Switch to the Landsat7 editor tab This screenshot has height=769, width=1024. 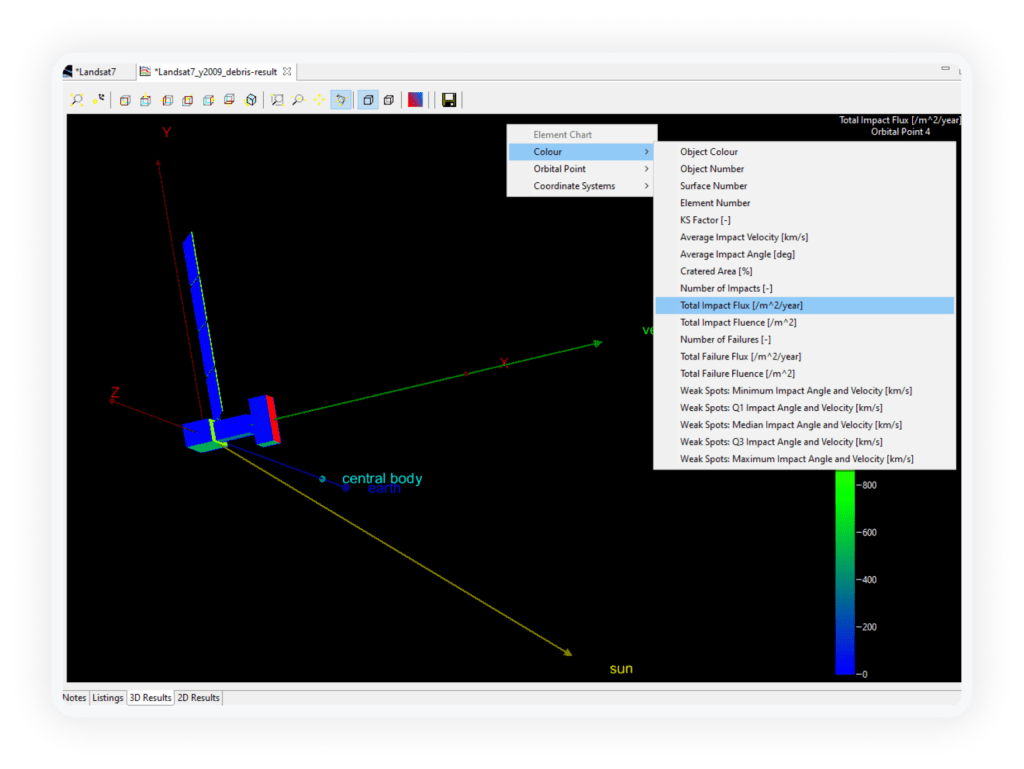(x=95, y=72)
